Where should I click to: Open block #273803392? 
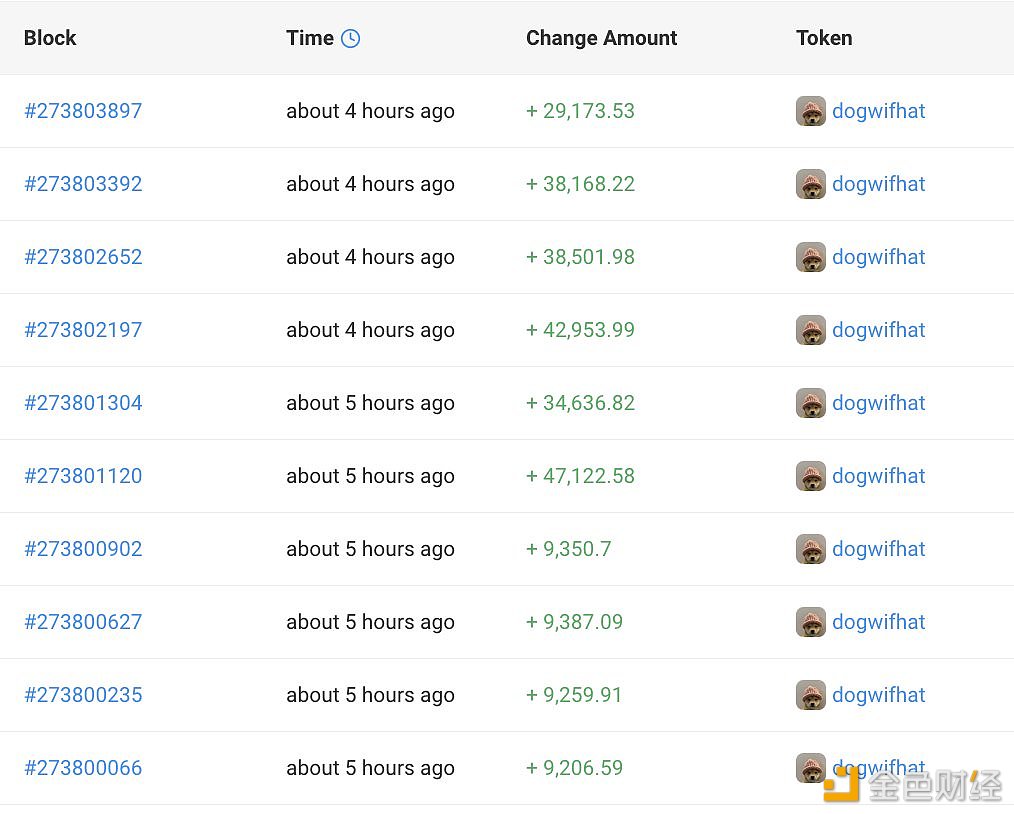(x=83, y=184)
